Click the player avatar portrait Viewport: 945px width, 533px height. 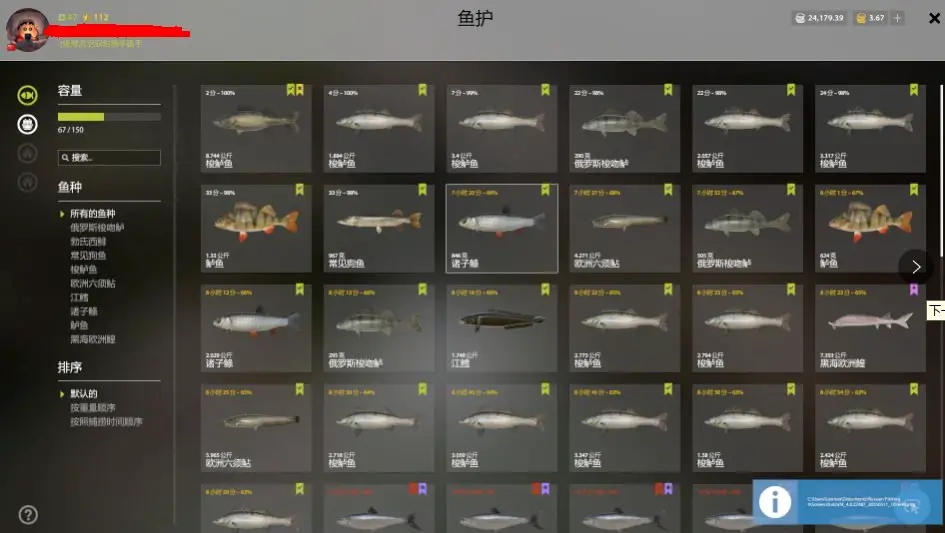tap(27, 30)
